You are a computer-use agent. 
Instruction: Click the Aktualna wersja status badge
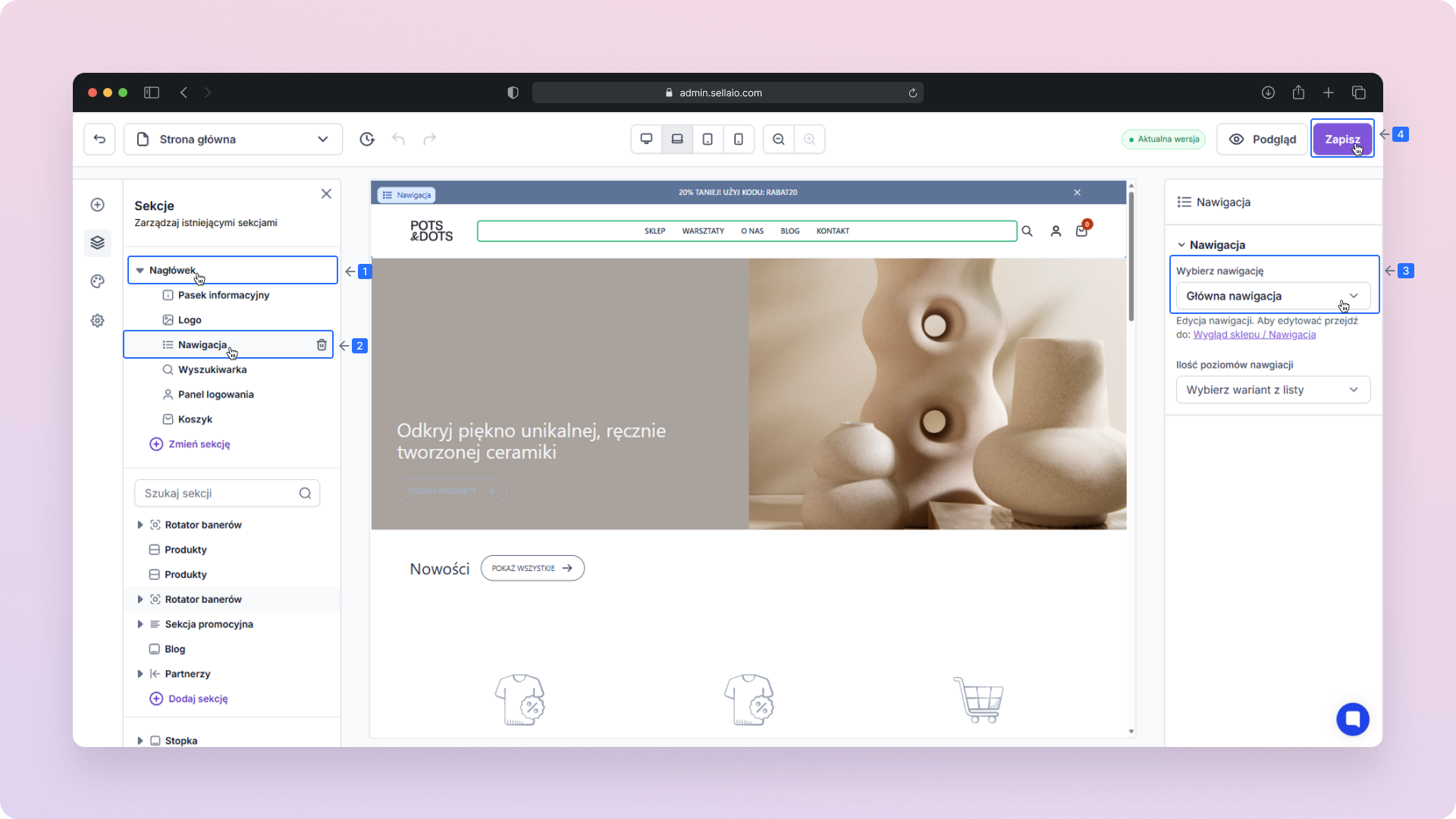click(1163, 139)
